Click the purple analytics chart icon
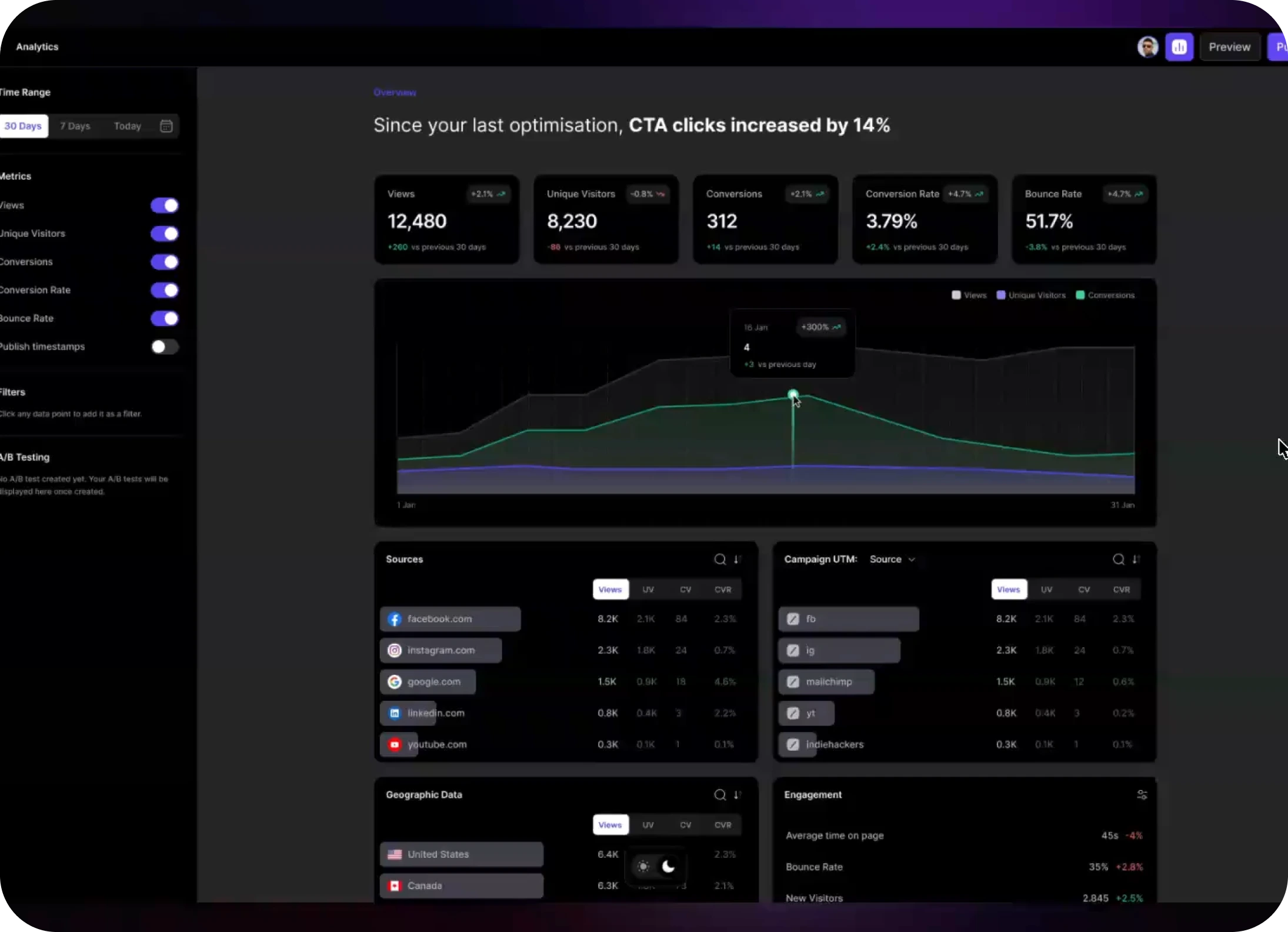1288x932 pixels. tap(1179, 47)
